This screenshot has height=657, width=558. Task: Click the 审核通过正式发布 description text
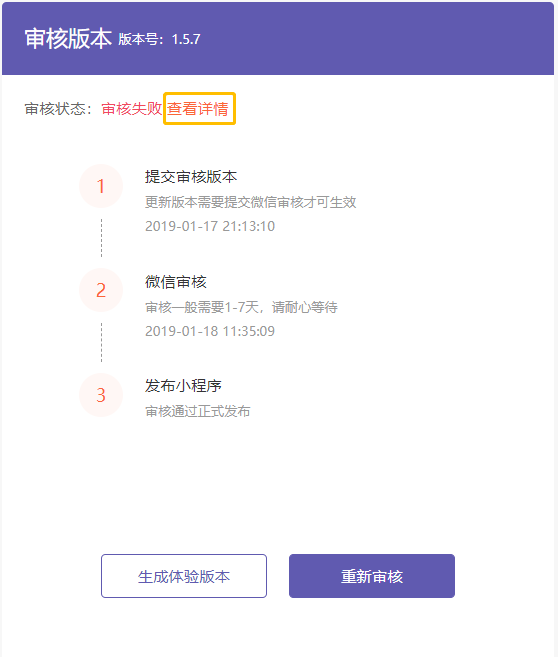coord(198,411)
